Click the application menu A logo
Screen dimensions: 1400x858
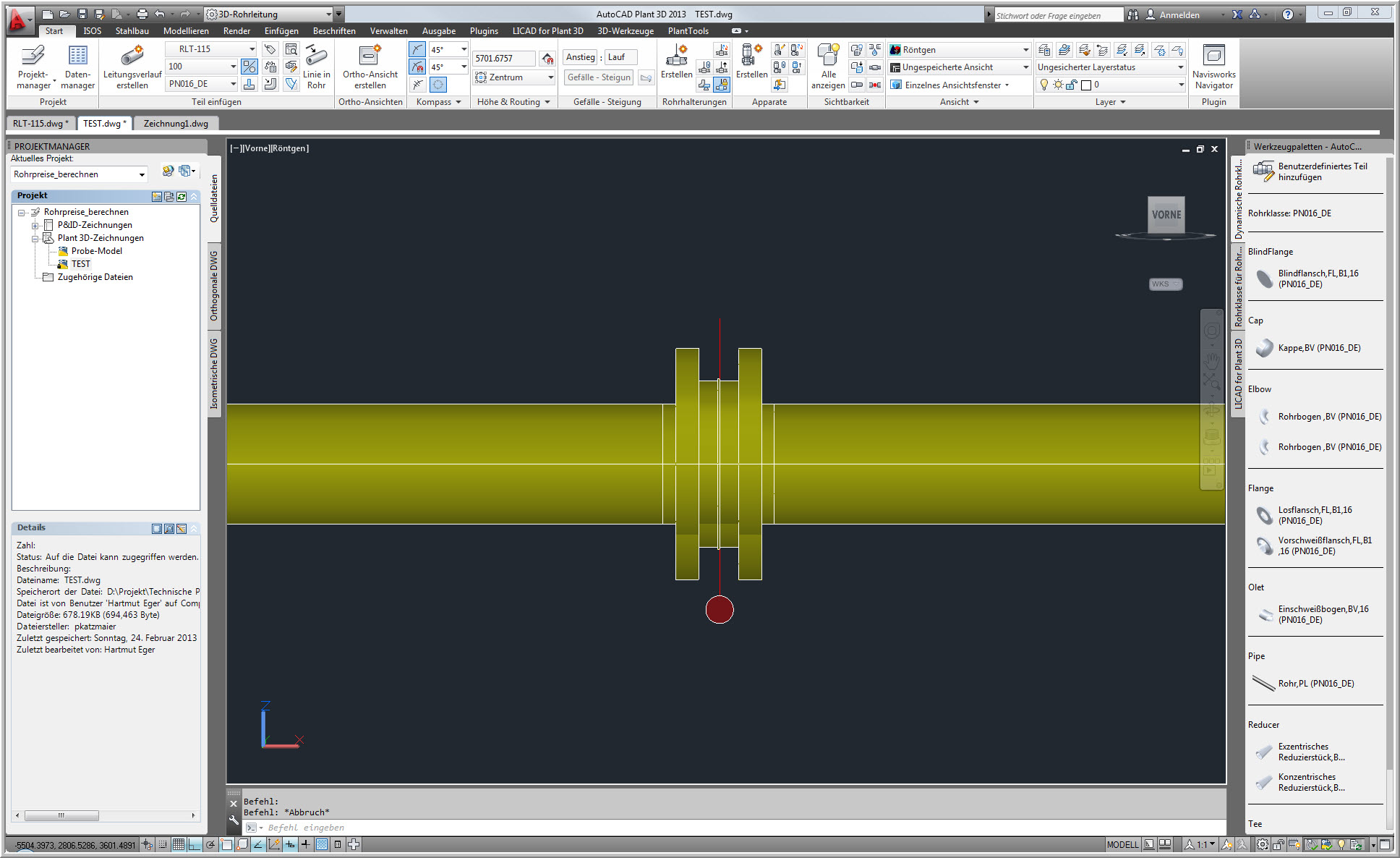point(19,20)
